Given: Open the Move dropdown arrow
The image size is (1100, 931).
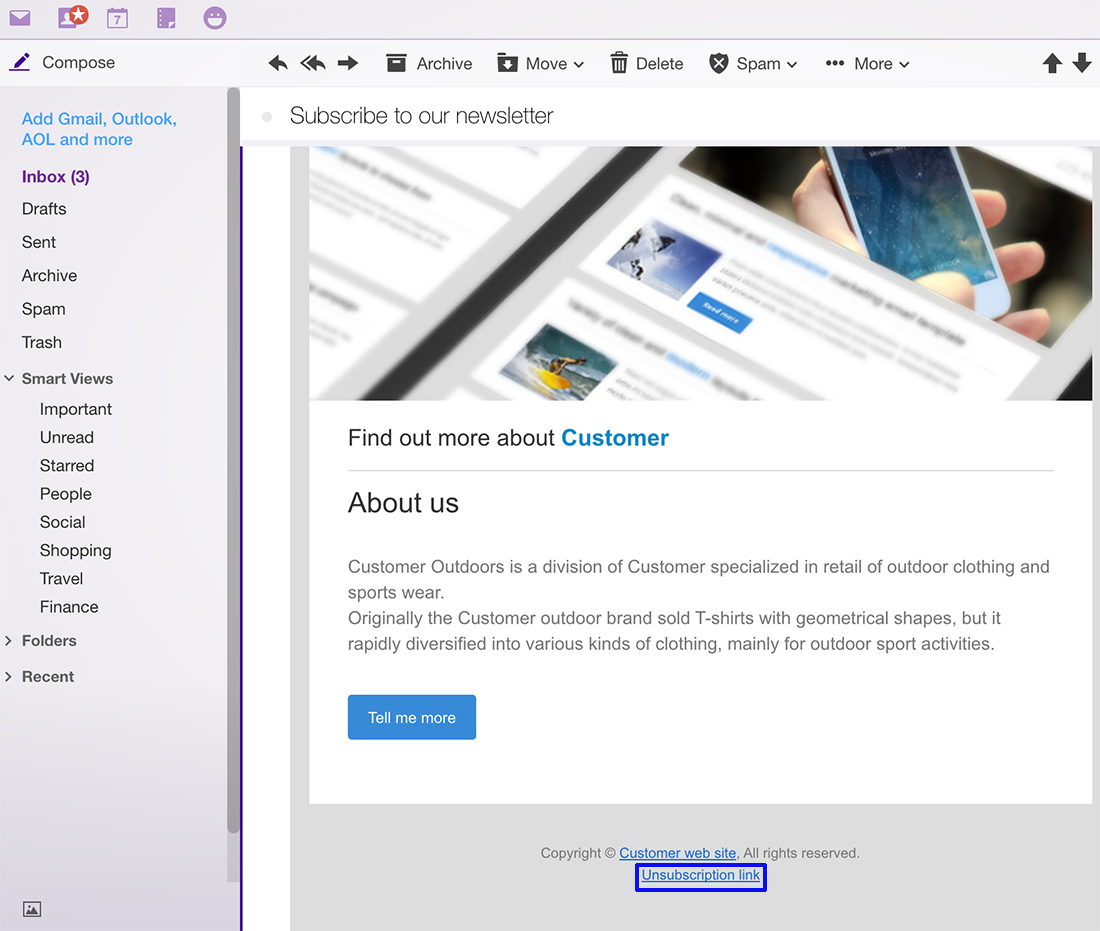Looking at the screenshot, I should pyautogui.click(x=579, y=65).
